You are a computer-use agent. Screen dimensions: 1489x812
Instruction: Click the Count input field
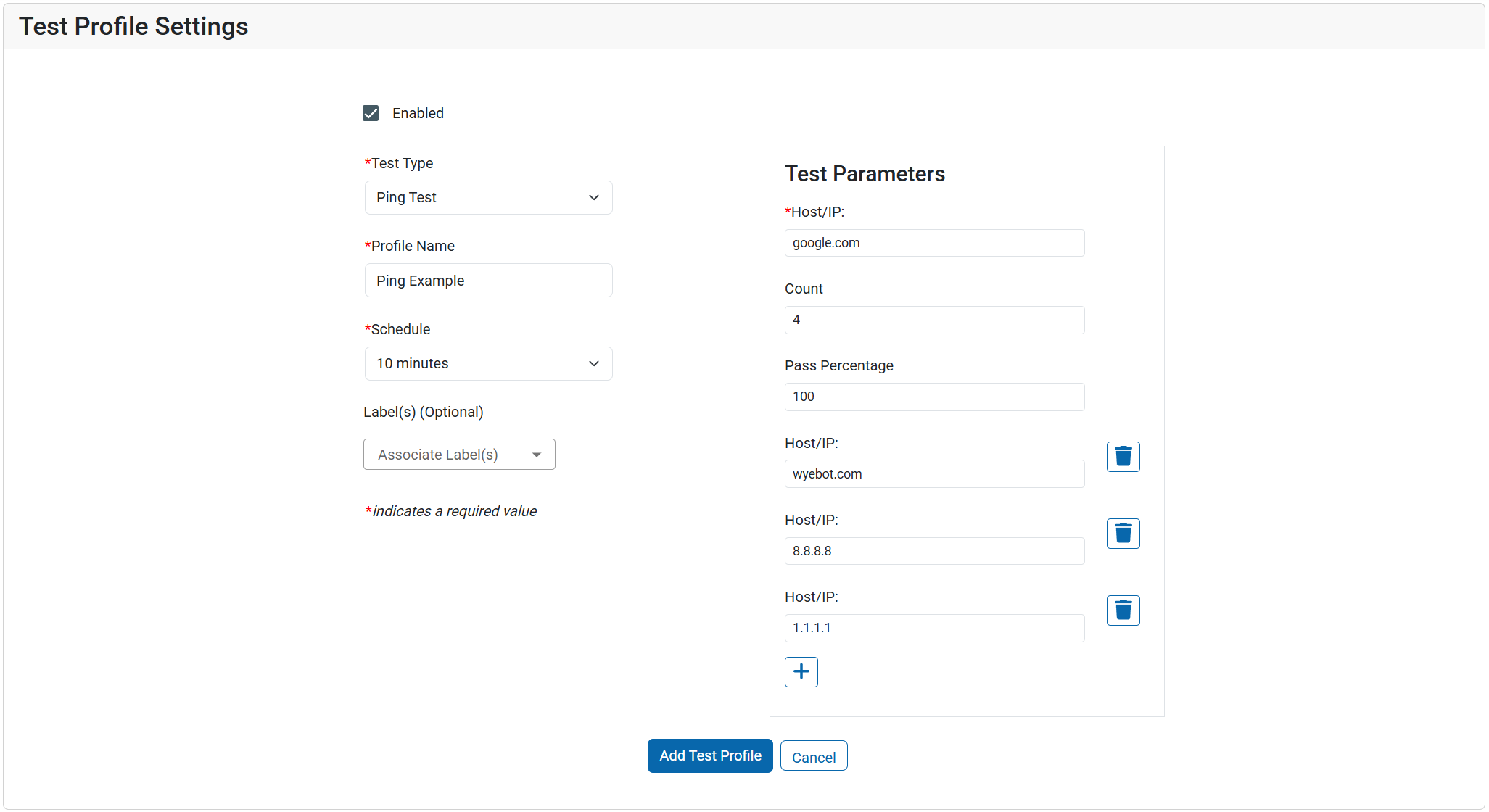click(933, 320)
